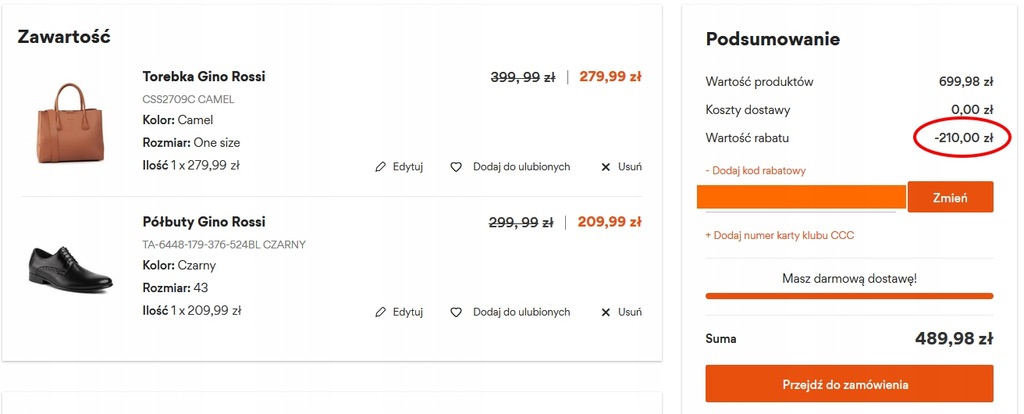Screen dimensions: 1024x414
Task: Expand 'Dodaj numer karty klubu CCC'
Action: [x=780, y=235]
